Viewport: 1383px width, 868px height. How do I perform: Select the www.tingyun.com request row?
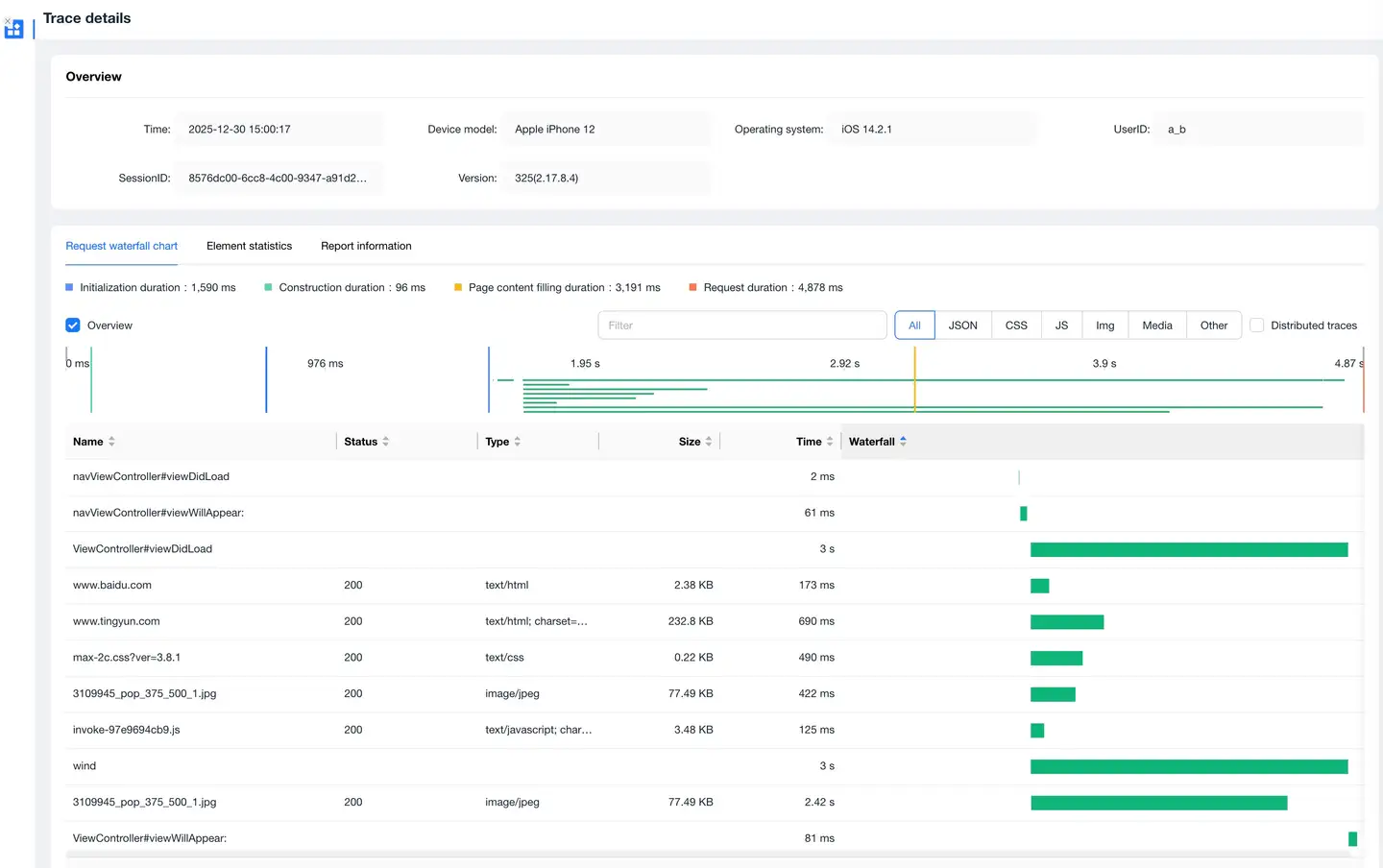116,621
